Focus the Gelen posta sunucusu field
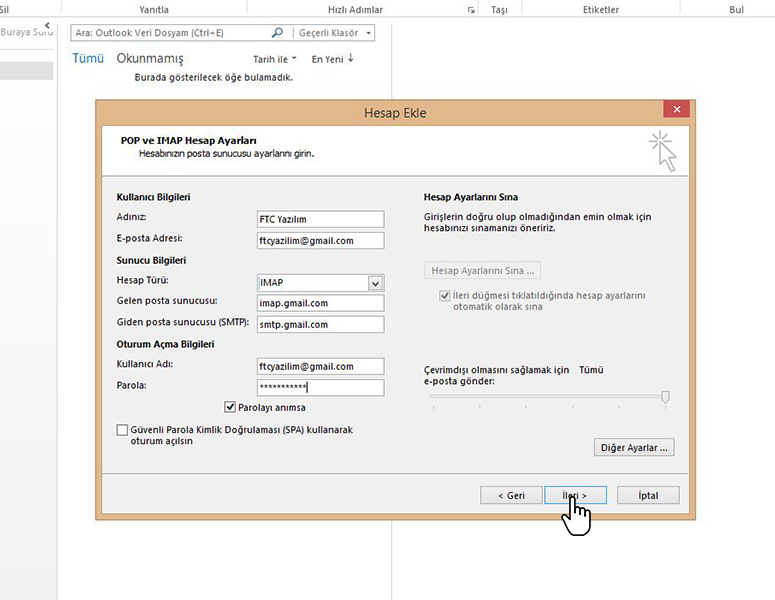Image resolution: width=775 pixels, height=600 pixels. [320, 303]
